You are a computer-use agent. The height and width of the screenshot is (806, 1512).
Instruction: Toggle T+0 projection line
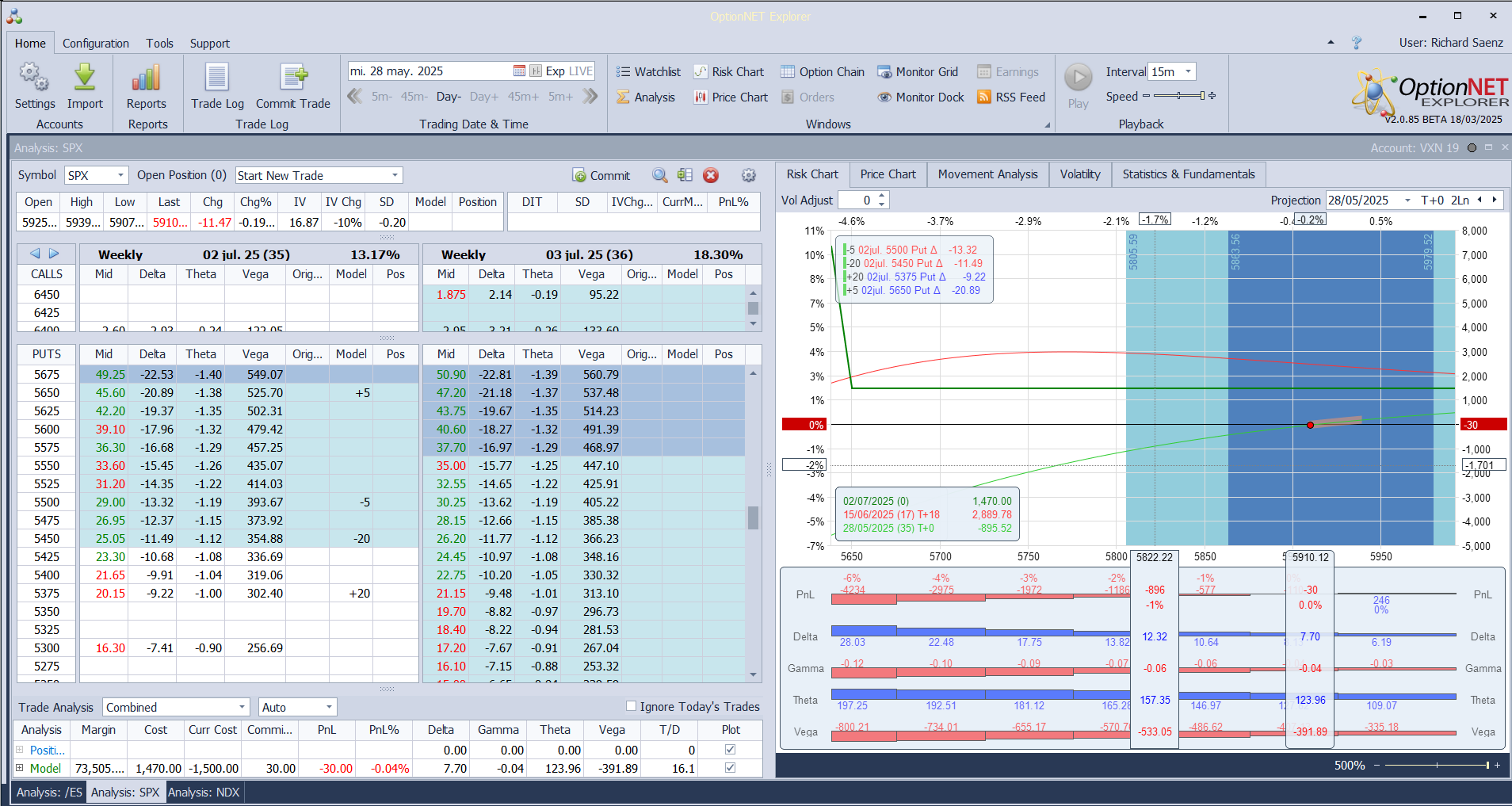pyautogui.click(x=1433, y=200)
